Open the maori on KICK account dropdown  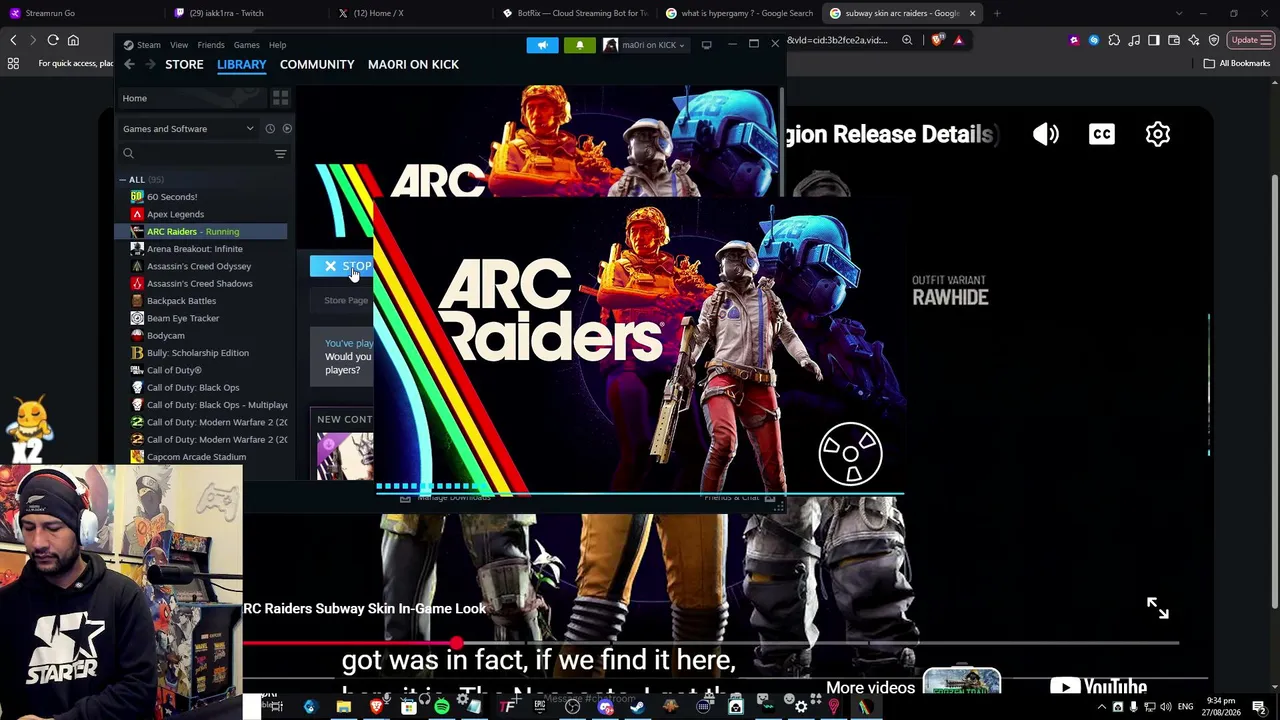tap(645, 45)
